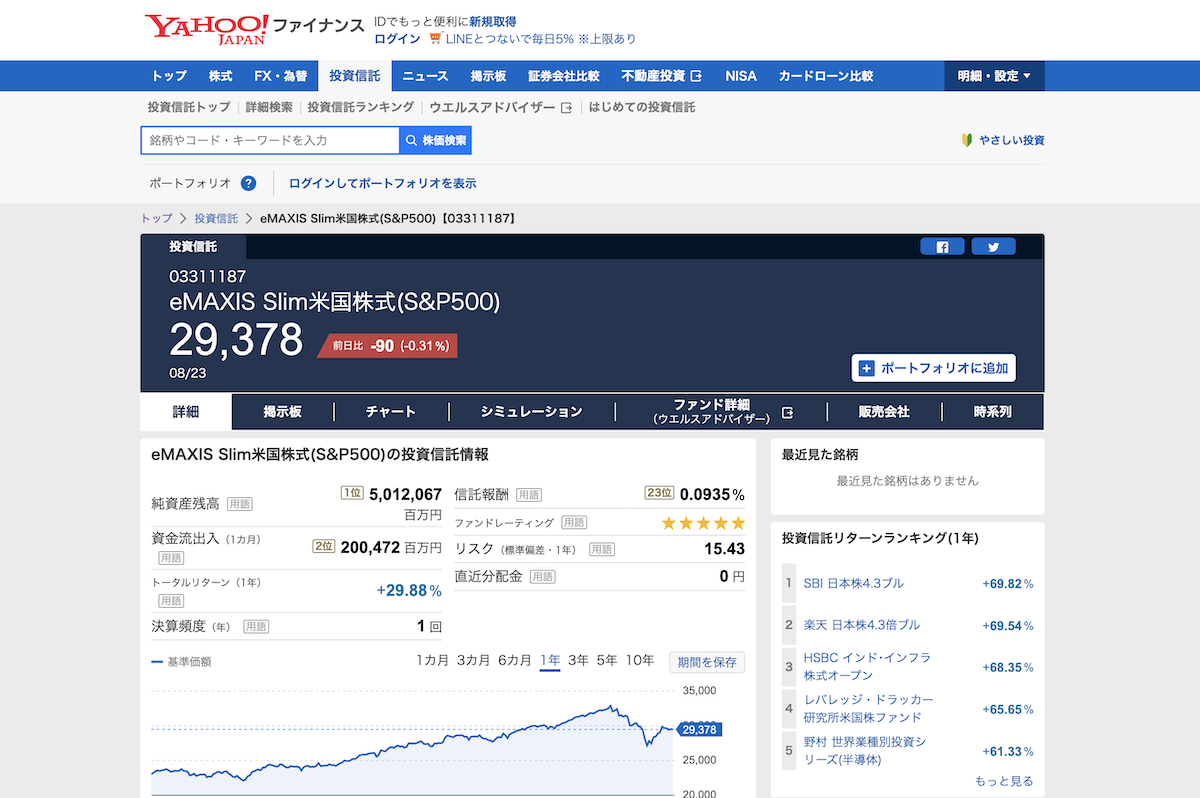Screen dimensions: 1200x798
Task: Open the NISA navigation tab
Action: (741, 76)
